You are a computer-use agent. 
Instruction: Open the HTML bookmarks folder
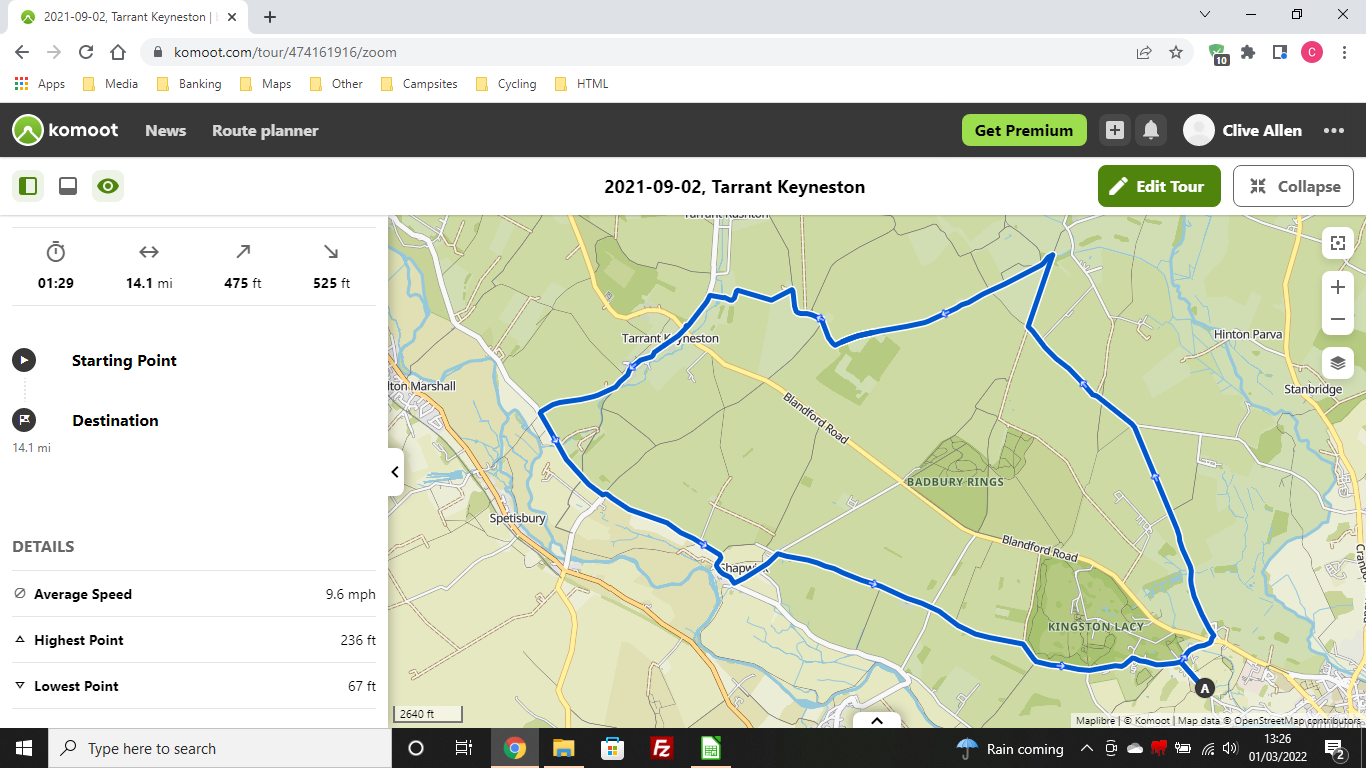(581, 84)
